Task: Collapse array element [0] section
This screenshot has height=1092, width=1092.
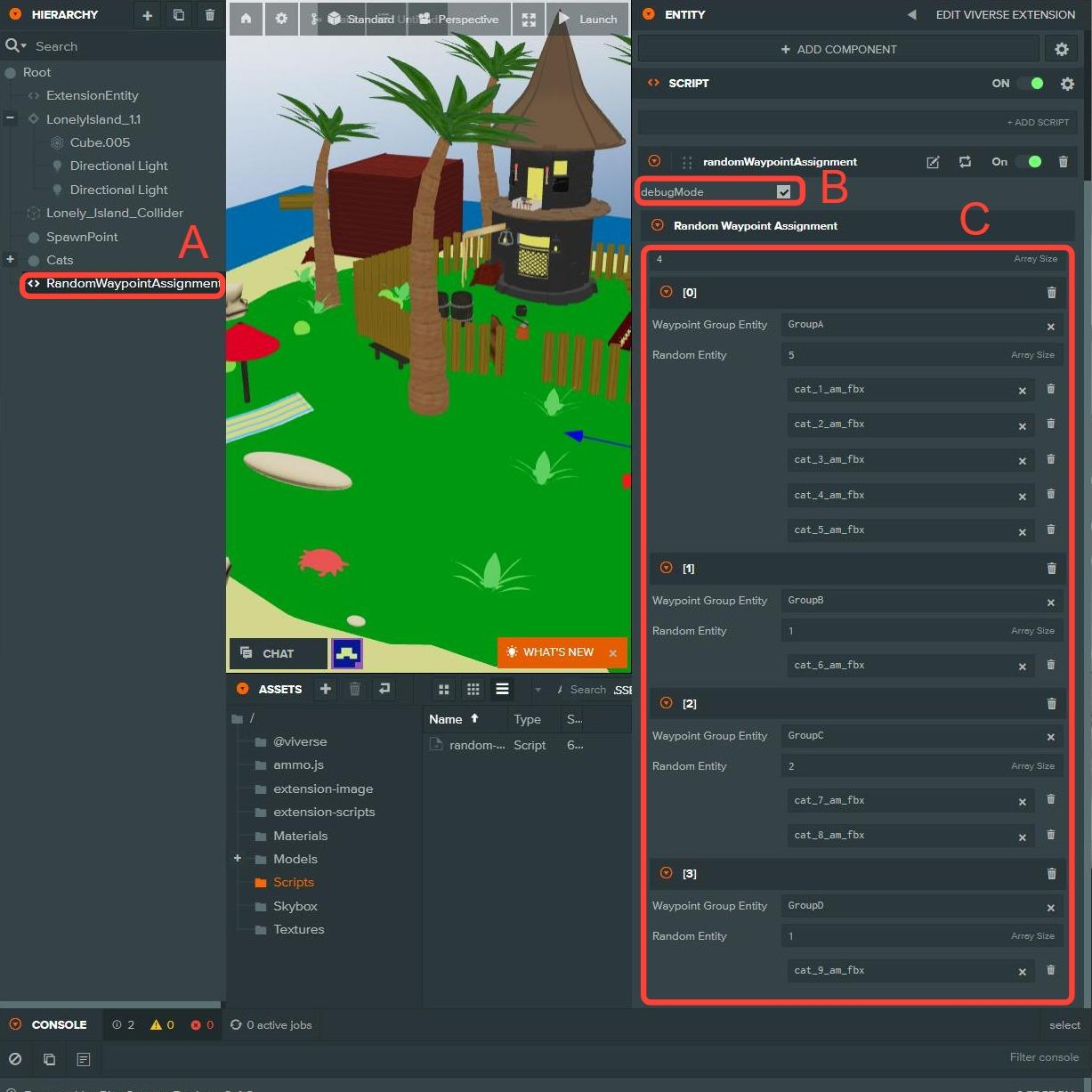Action: pyautogui.click(x=666, y=292)
